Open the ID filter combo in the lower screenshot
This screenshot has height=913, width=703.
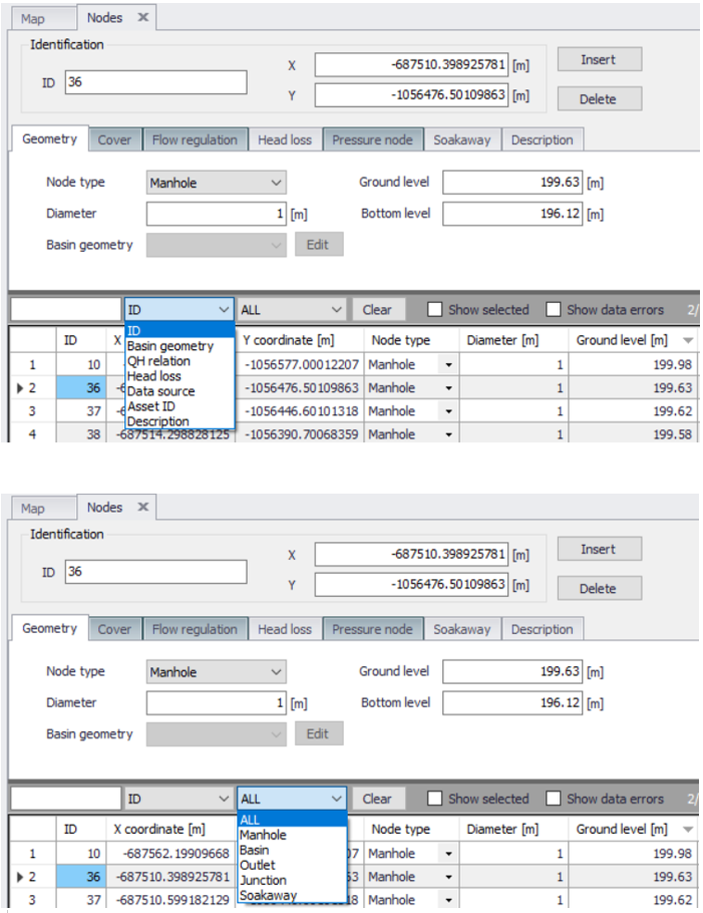(x=178, y=799)
